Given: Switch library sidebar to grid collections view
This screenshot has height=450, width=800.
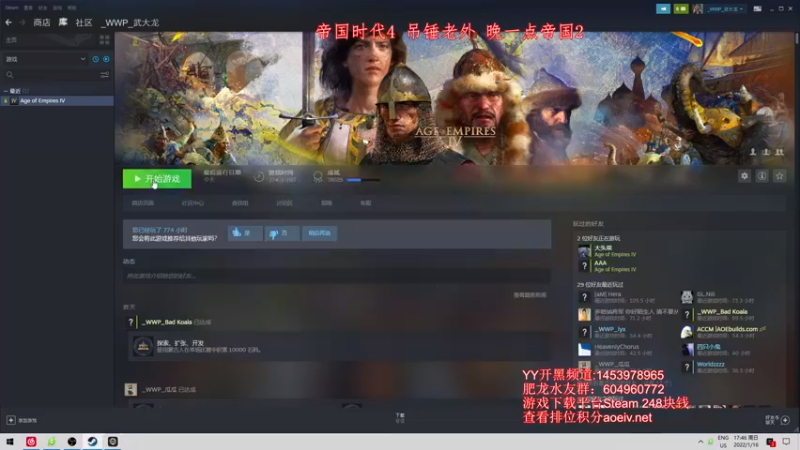Looking at the screenshot, I should click(105, 40).
